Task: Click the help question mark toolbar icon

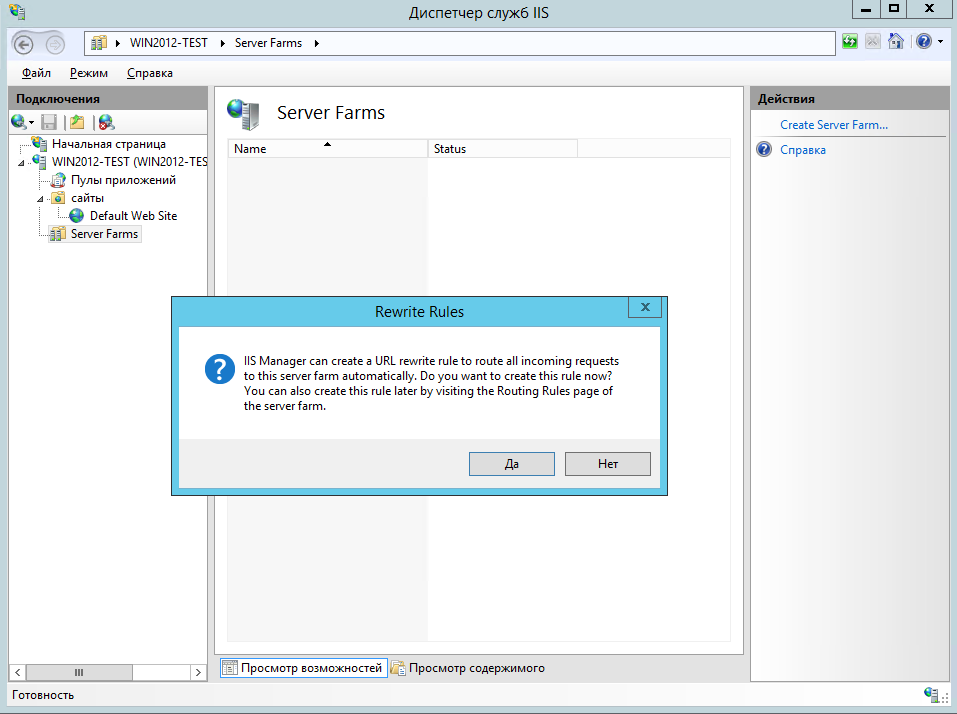Action: tap(923, 42)
